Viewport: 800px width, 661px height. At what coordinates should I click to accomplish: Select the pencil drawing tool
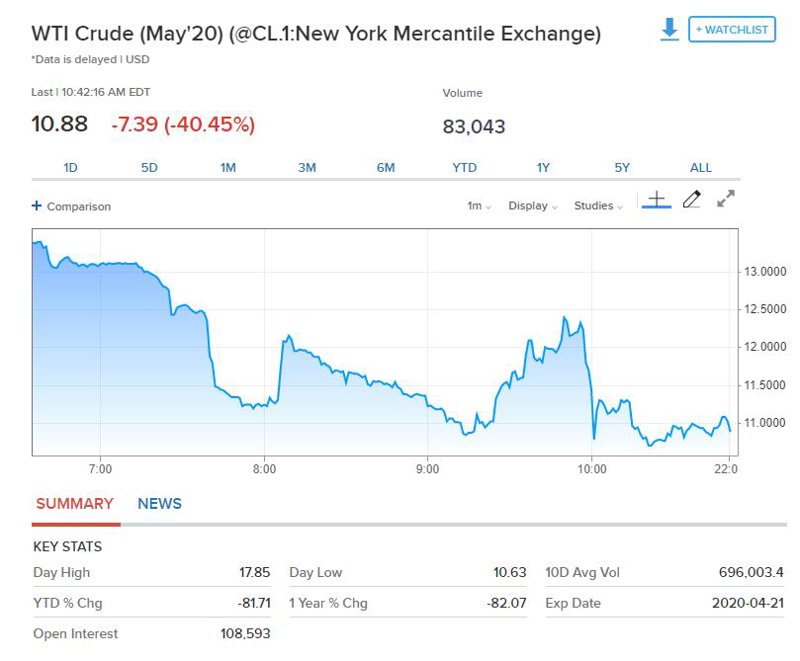click(x=691, y=199)
